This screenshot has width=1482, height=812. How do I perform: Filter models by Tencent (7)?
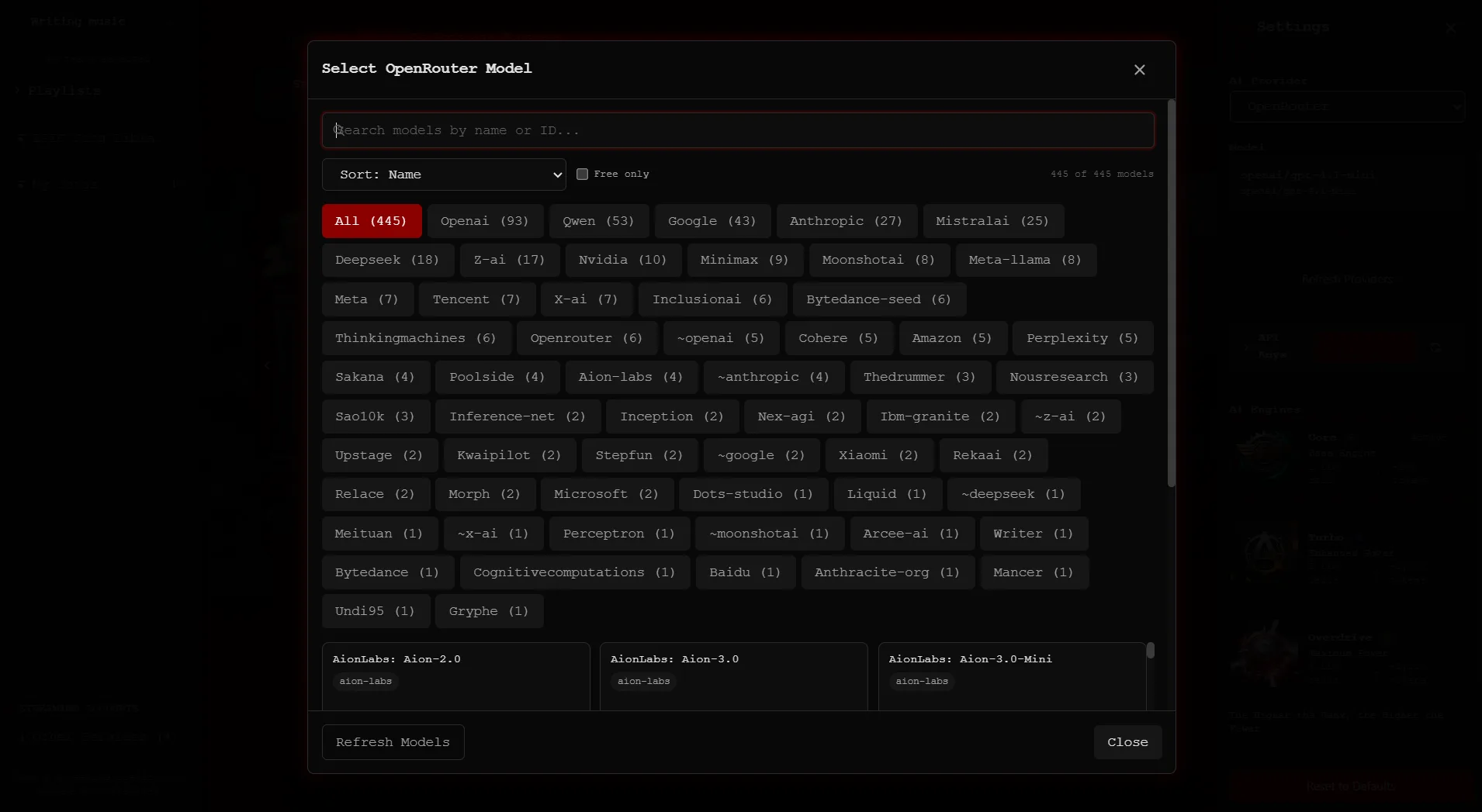[477, 299]
